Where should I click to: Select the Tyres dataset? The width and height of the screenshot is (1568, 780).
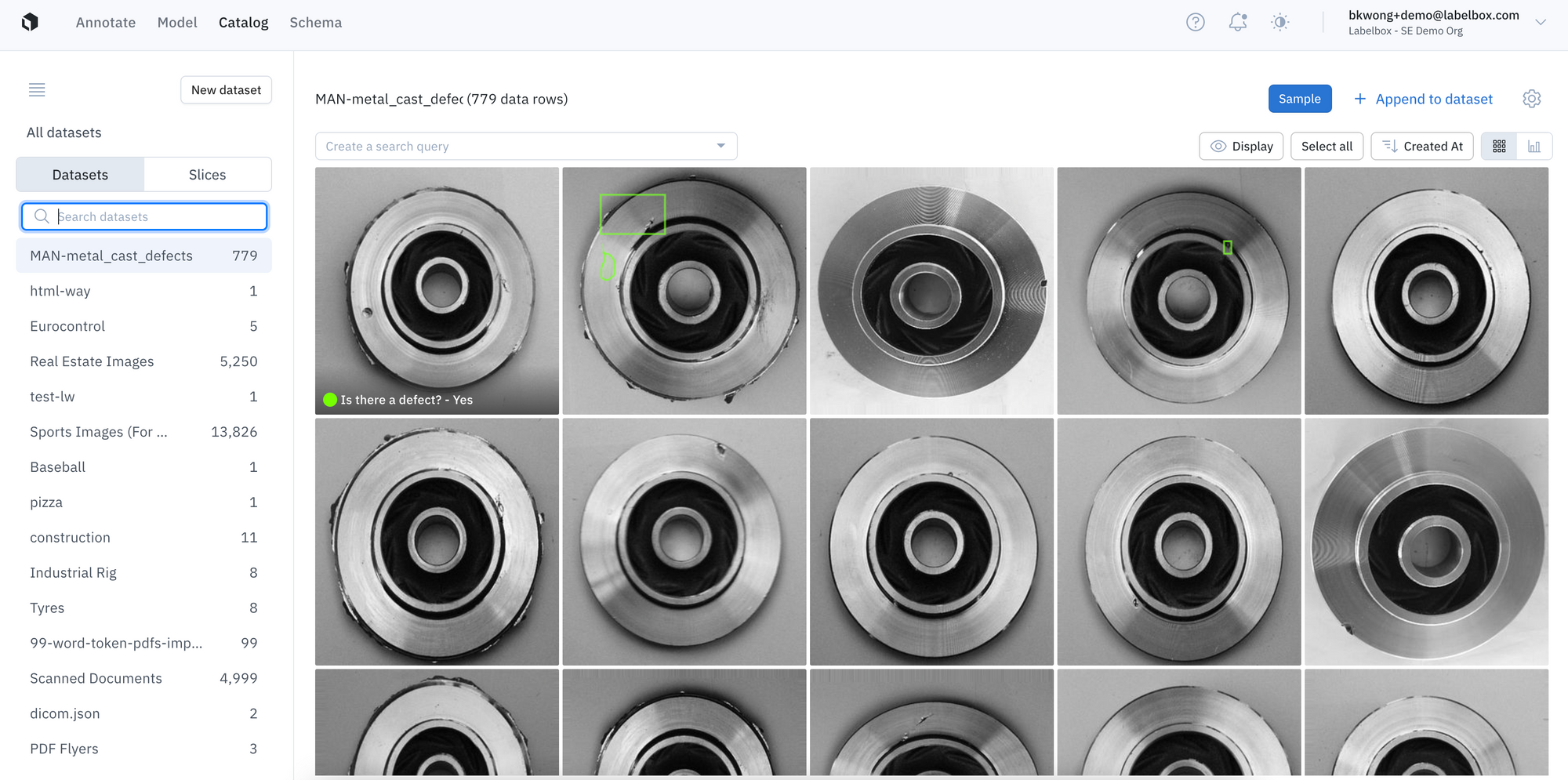tap(144, 608)
